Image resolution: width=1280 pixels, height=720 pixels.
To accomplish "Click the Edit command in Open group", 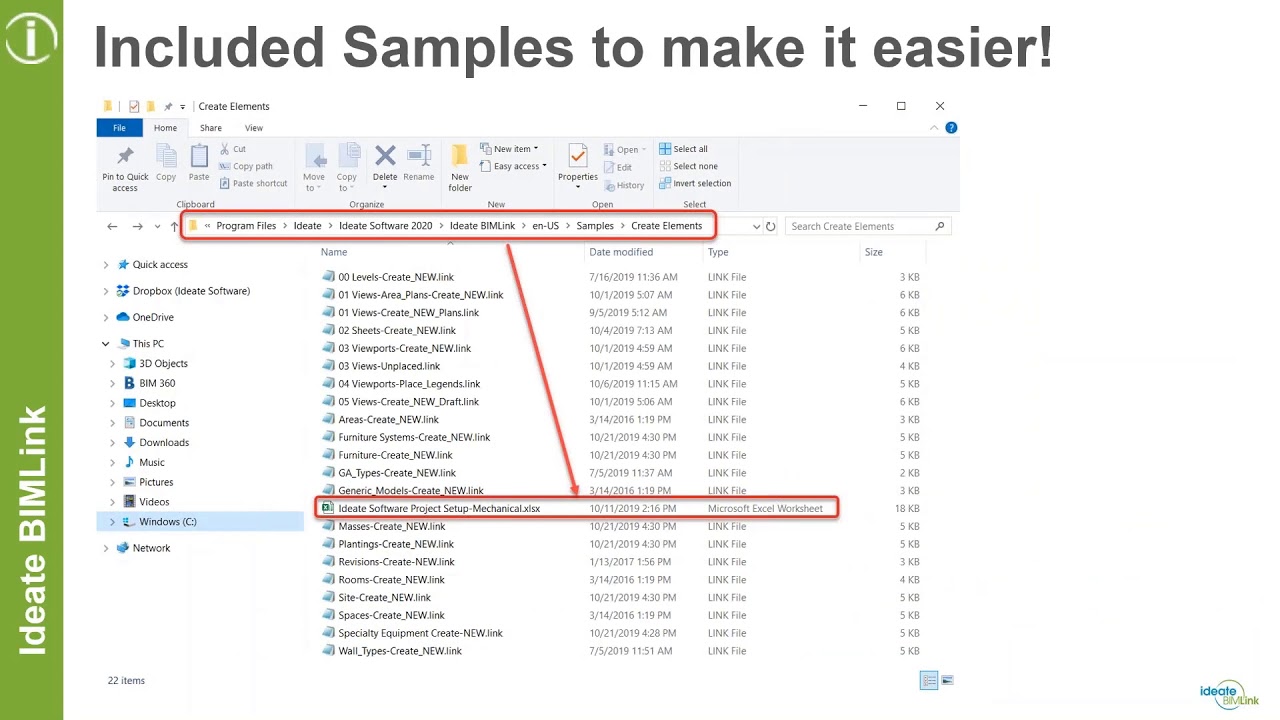I will click(618, 167).
